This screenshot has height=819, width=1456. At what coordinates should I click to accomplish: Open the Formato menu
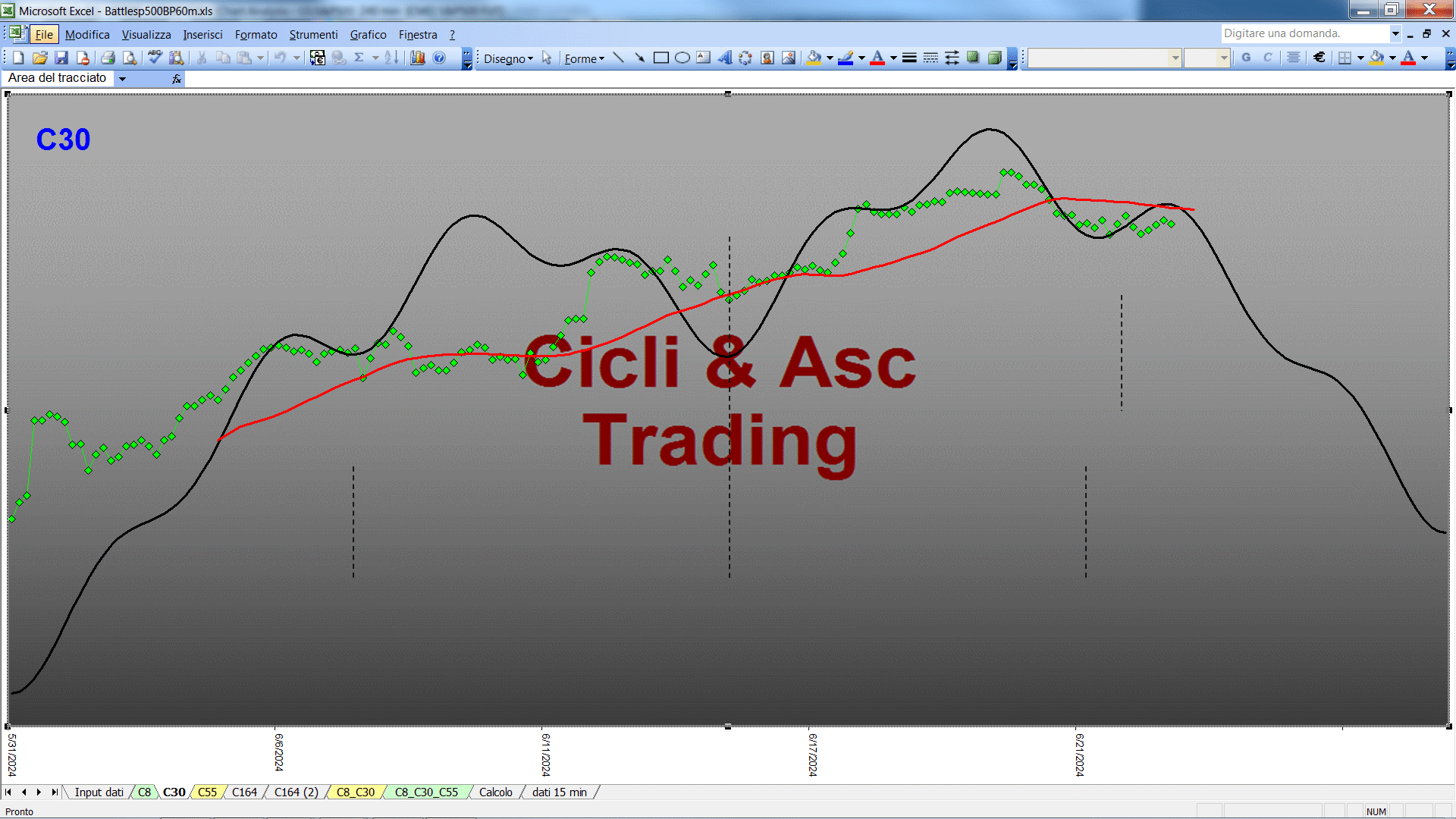click(256, 35)
